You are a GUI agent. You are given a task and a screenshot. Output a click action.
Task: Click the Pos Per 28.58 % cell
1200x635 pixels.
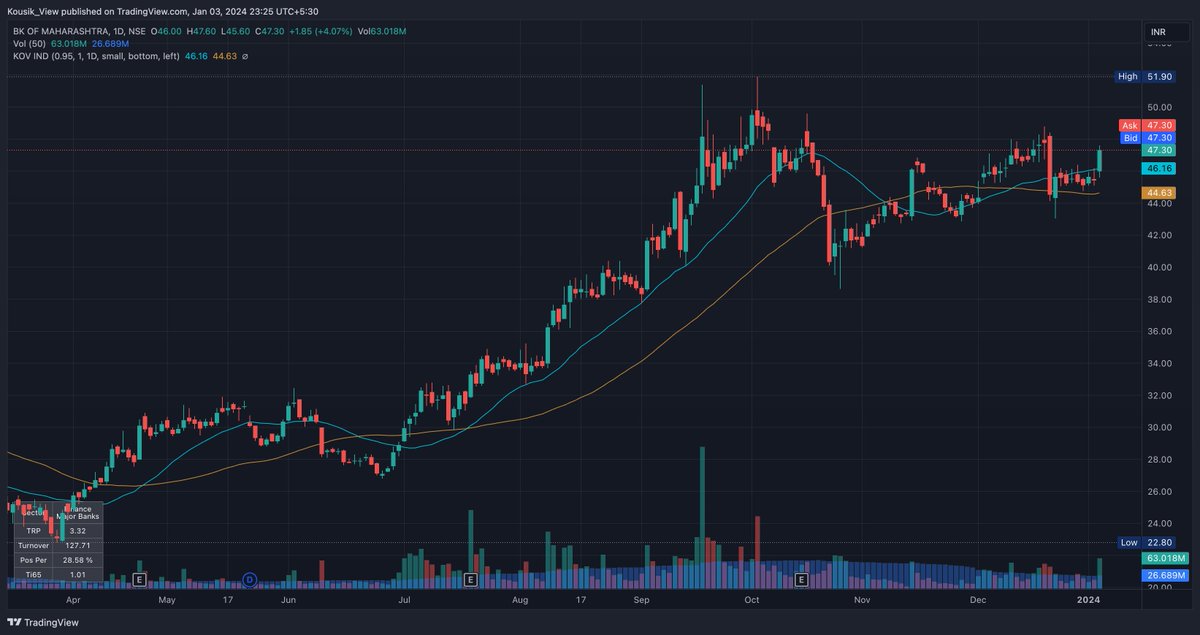(x=77, y=560)
